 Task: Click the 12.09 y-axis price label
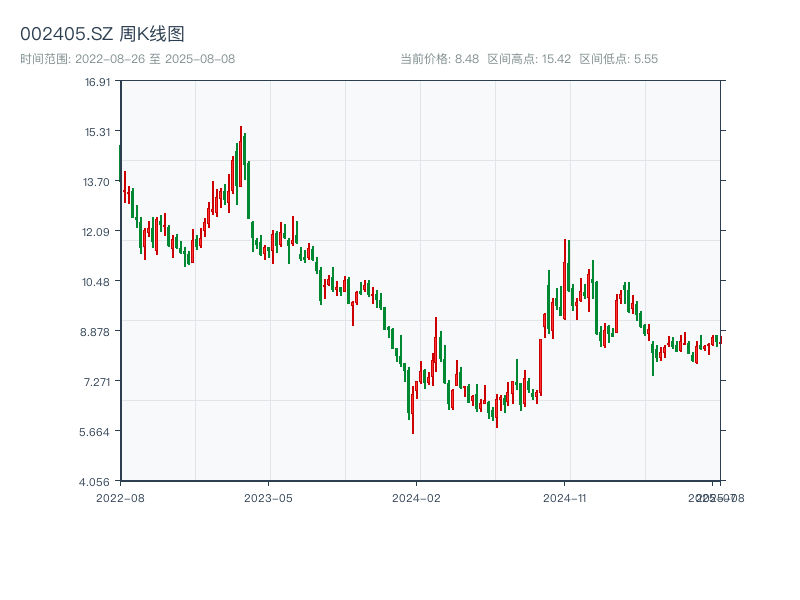point(97,231)
